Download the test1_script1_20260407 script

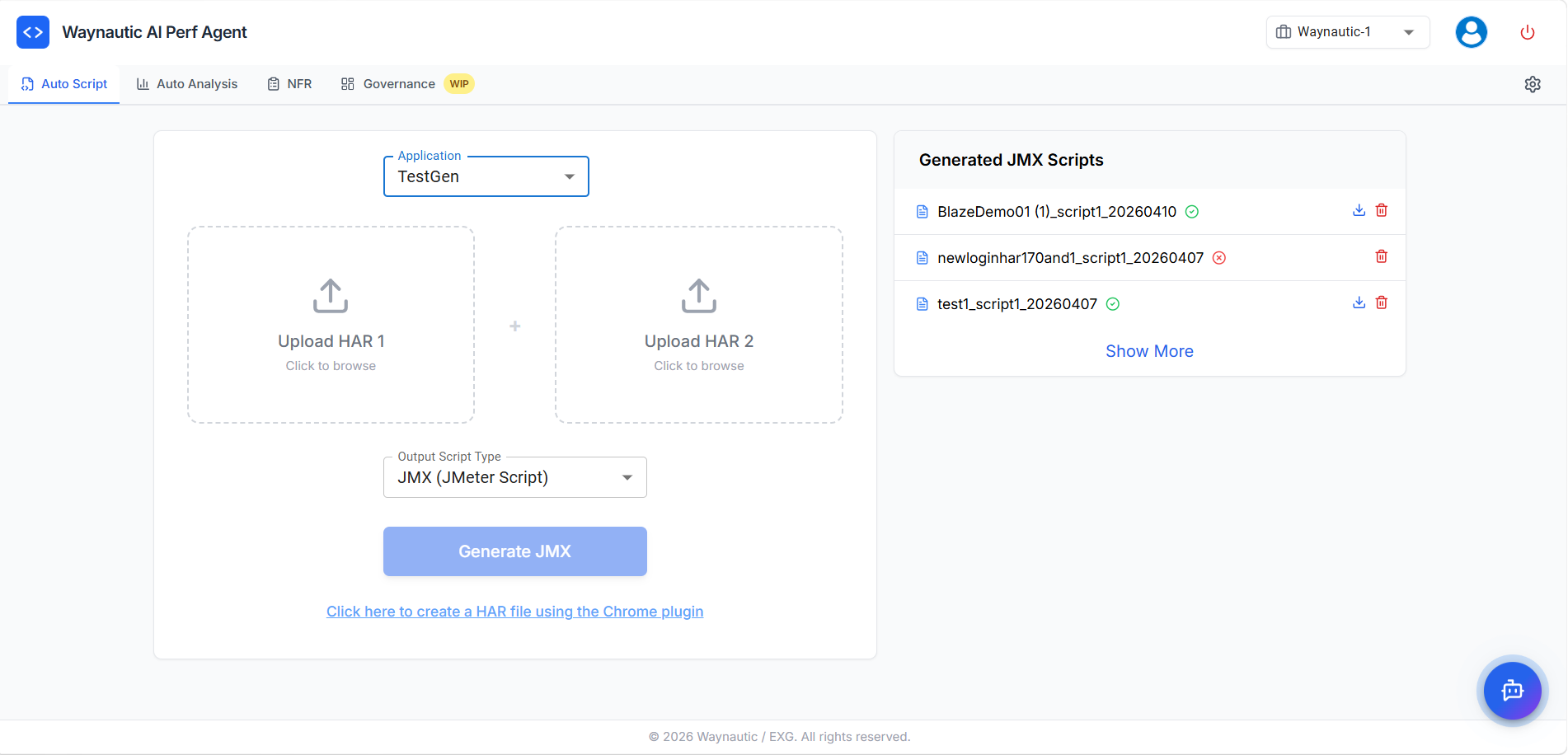tap(1359, 302)
